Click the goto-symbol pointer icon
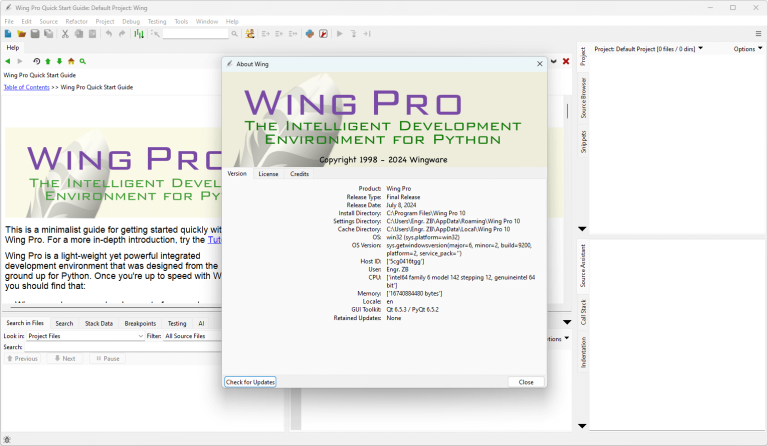This screenshot has width=768, height=446. click(x=155, y=34)
